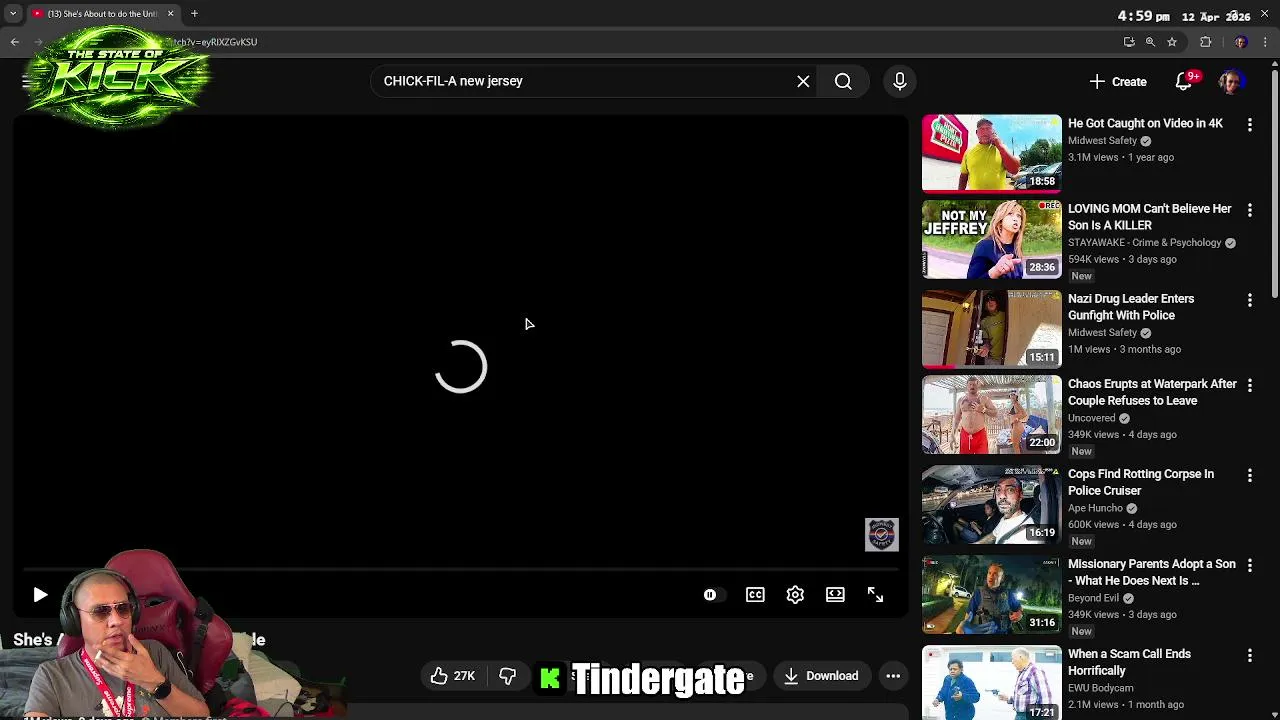This screenshot has height=720, width=1280.
Task: Open options menu for LOVING MOM video
Action: [x=1249, y=210]
